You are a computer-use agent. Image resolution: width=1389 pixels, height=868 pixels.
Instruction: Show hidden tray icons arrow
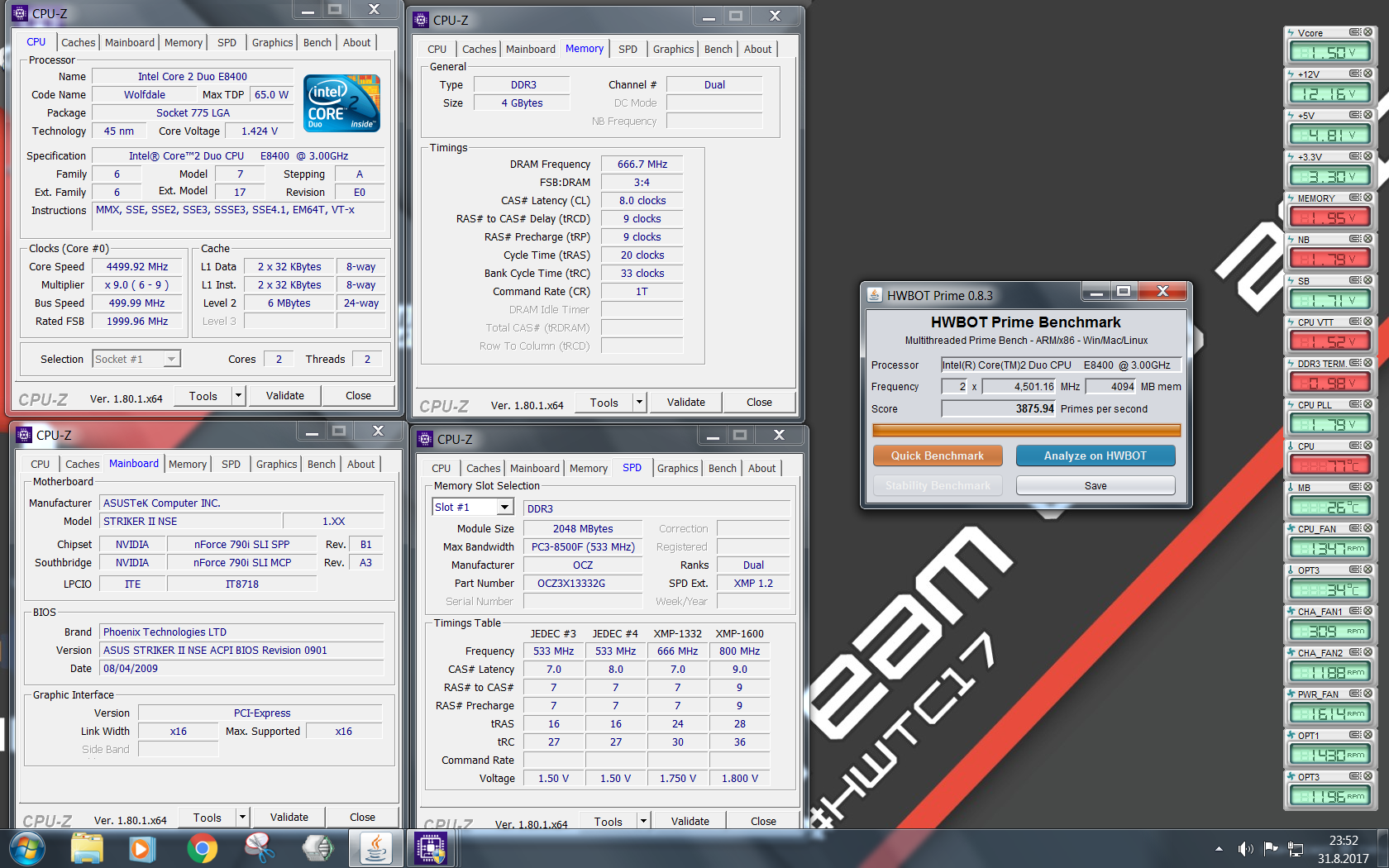pos(1219,849)
